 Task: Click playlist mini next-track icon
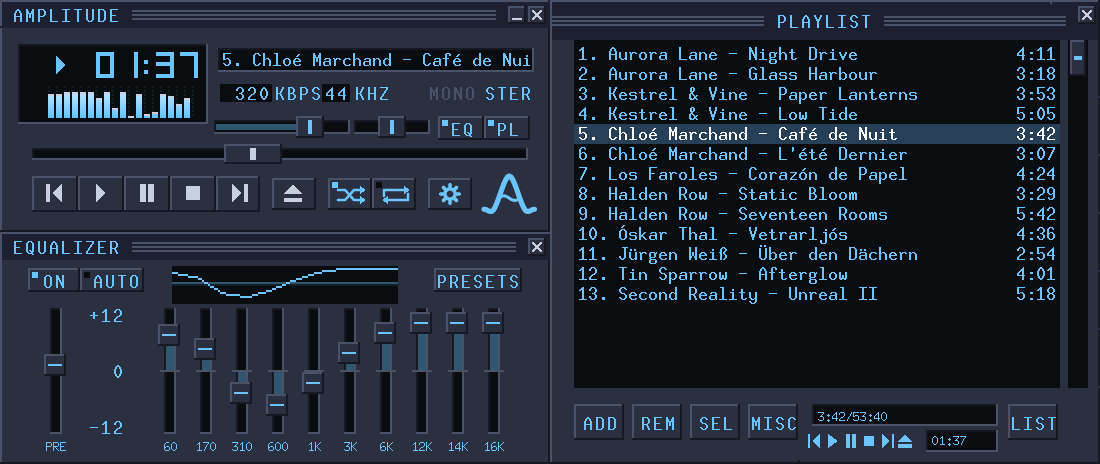point(887,441)
